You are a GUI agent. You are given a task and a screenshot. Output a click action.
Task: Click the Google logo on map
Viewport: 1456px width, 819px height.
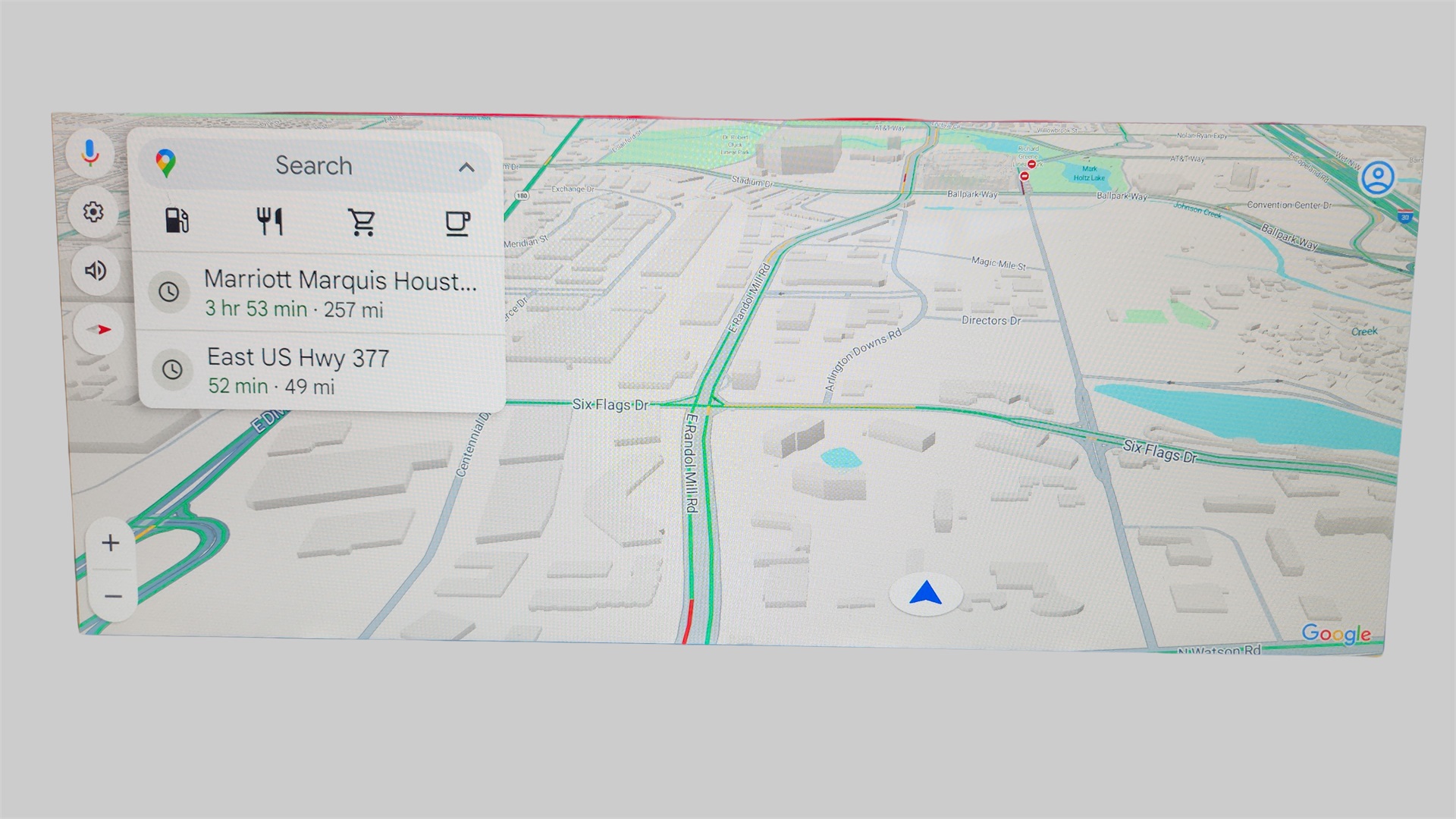(1335, 634)
